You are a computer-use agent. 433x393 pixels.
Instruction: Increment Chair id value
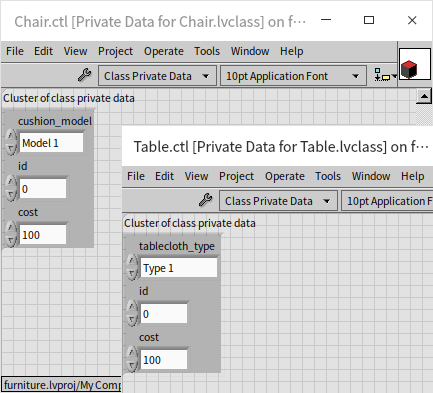pyautogui.click(x=11, y=182)
